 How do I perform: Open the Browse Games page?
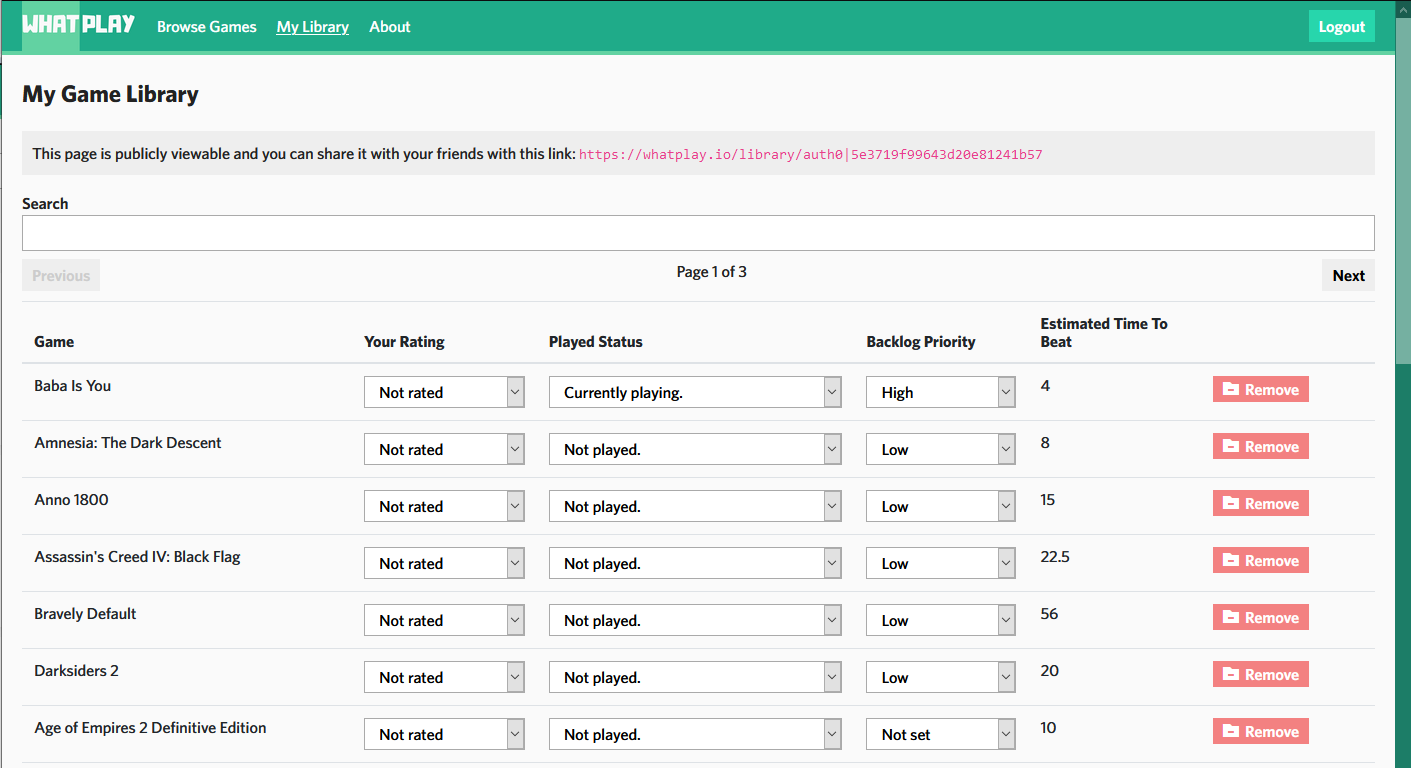tap(207, 27)
